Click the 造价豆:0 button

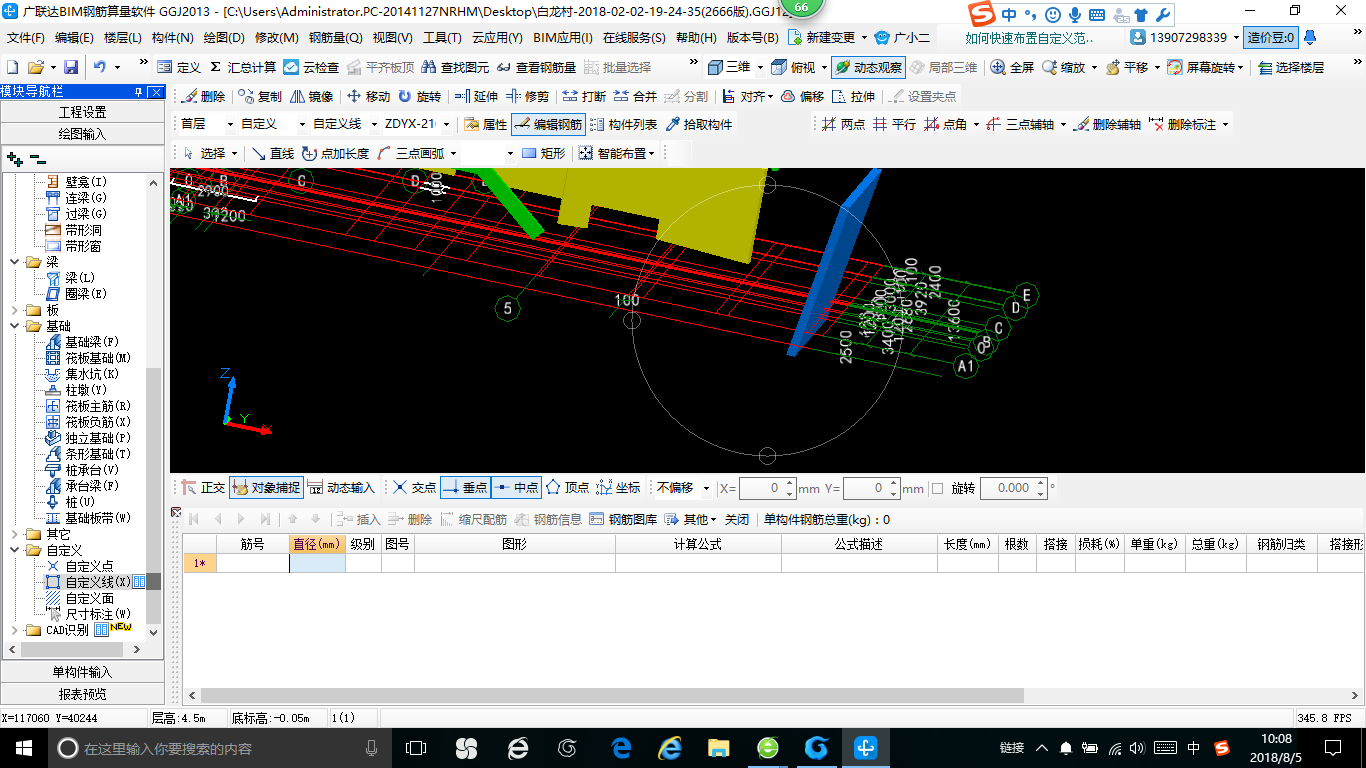click(x=1271, y=38)
